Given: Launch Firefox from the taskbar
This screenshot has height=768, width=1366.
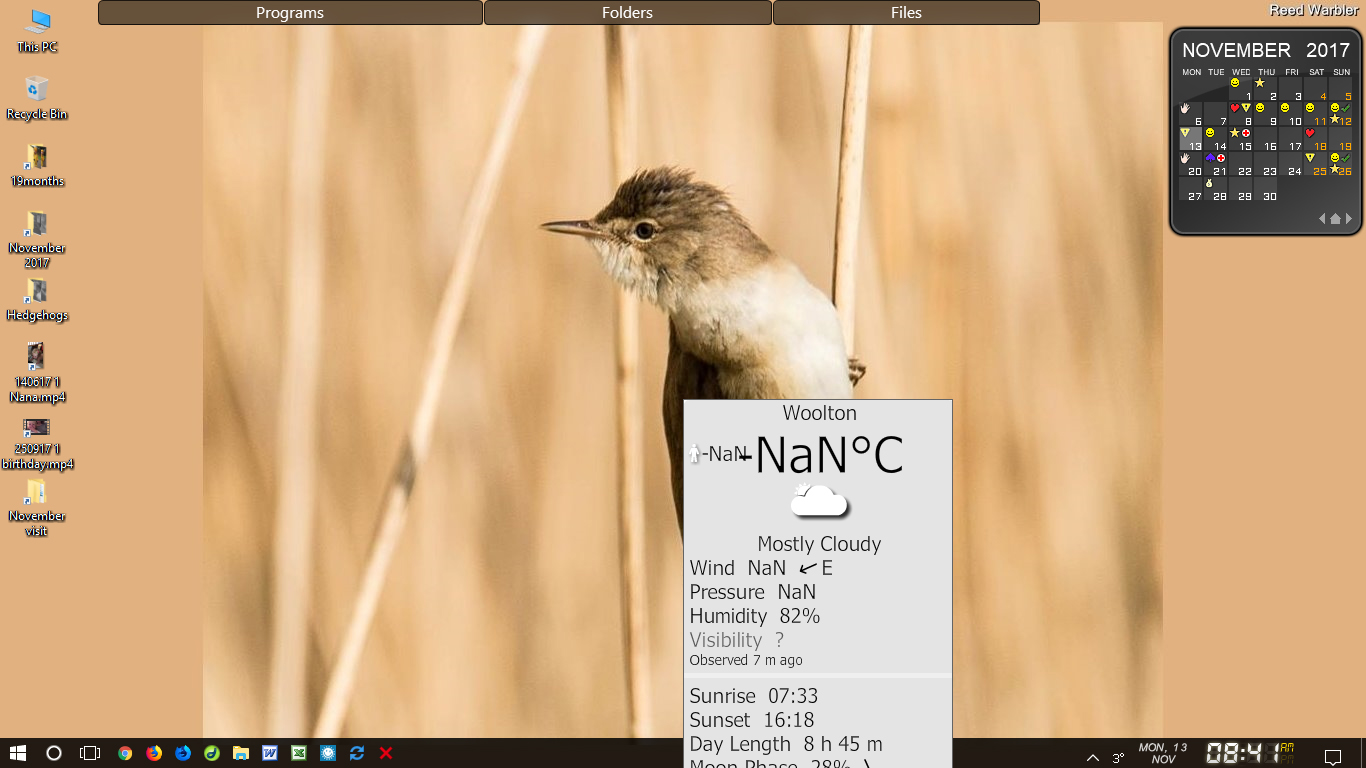Looking at the screenshot, I should 154,753.
